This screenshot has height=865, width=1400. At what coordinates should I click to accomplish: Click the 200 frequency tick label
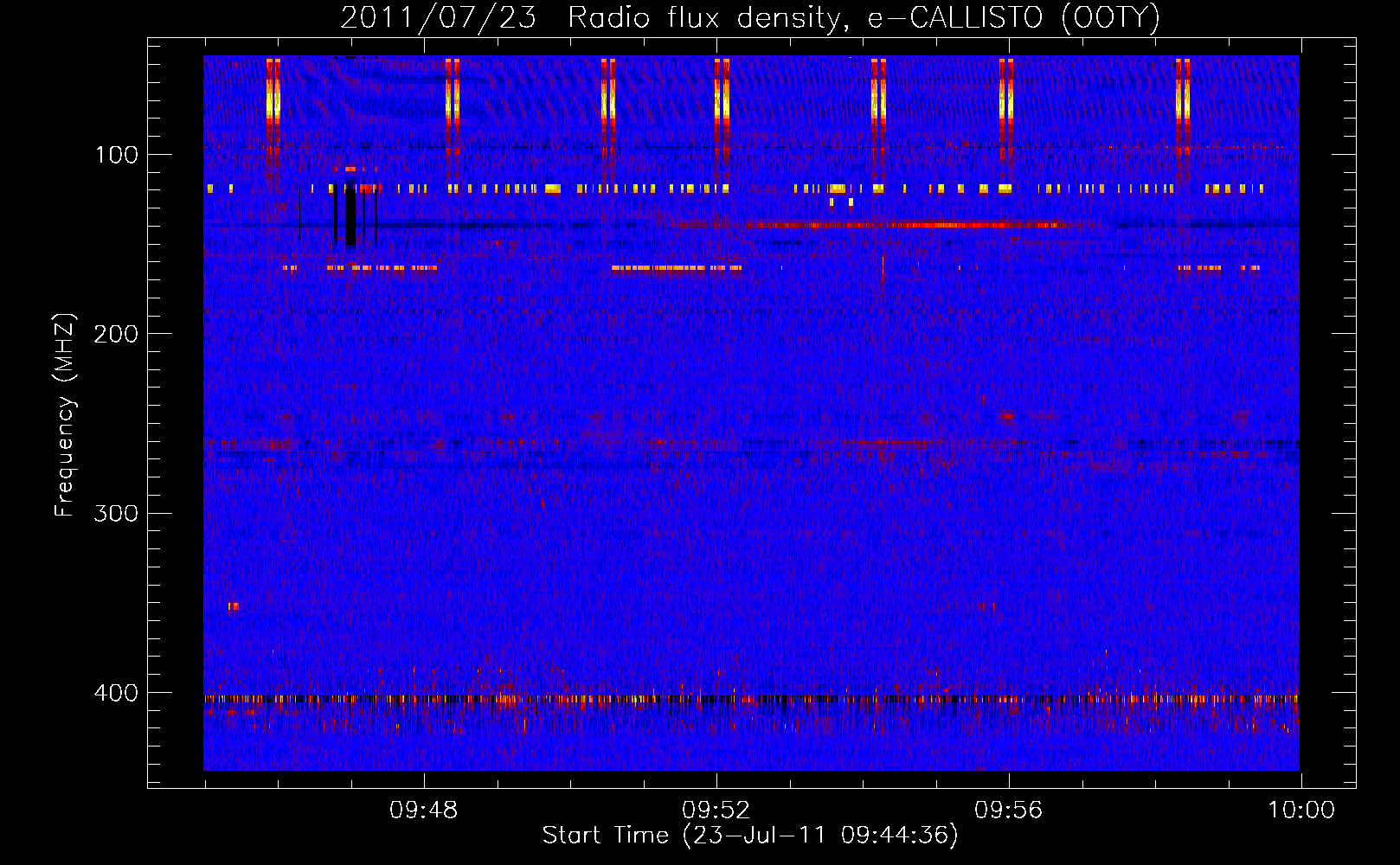[116, 334]
